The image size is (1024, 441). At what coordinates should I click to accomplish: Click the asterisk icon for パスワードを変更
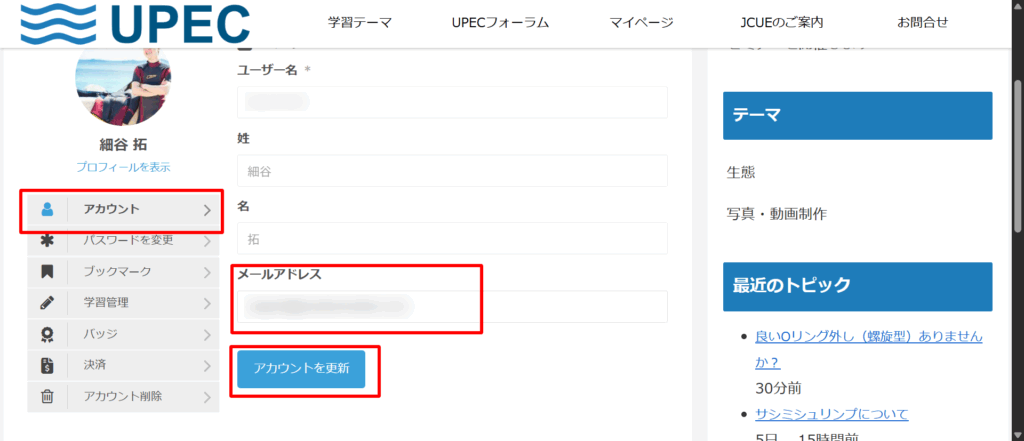(47, 240)
